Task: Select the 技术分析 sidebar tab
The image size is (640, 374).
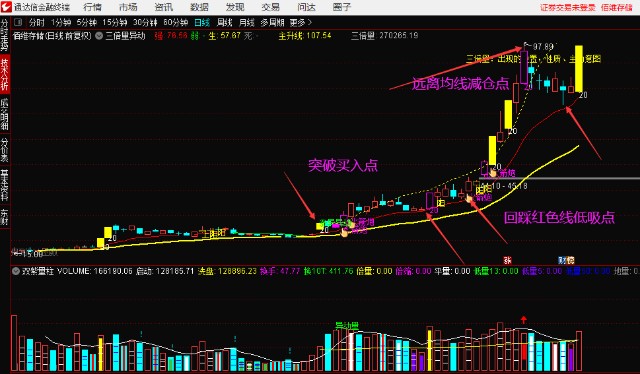Action: coord(4,74)
